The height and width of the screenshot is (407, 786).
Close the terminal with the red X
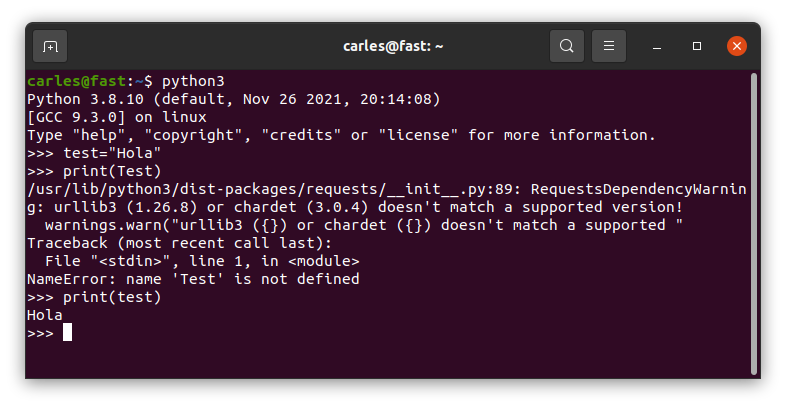736,46
